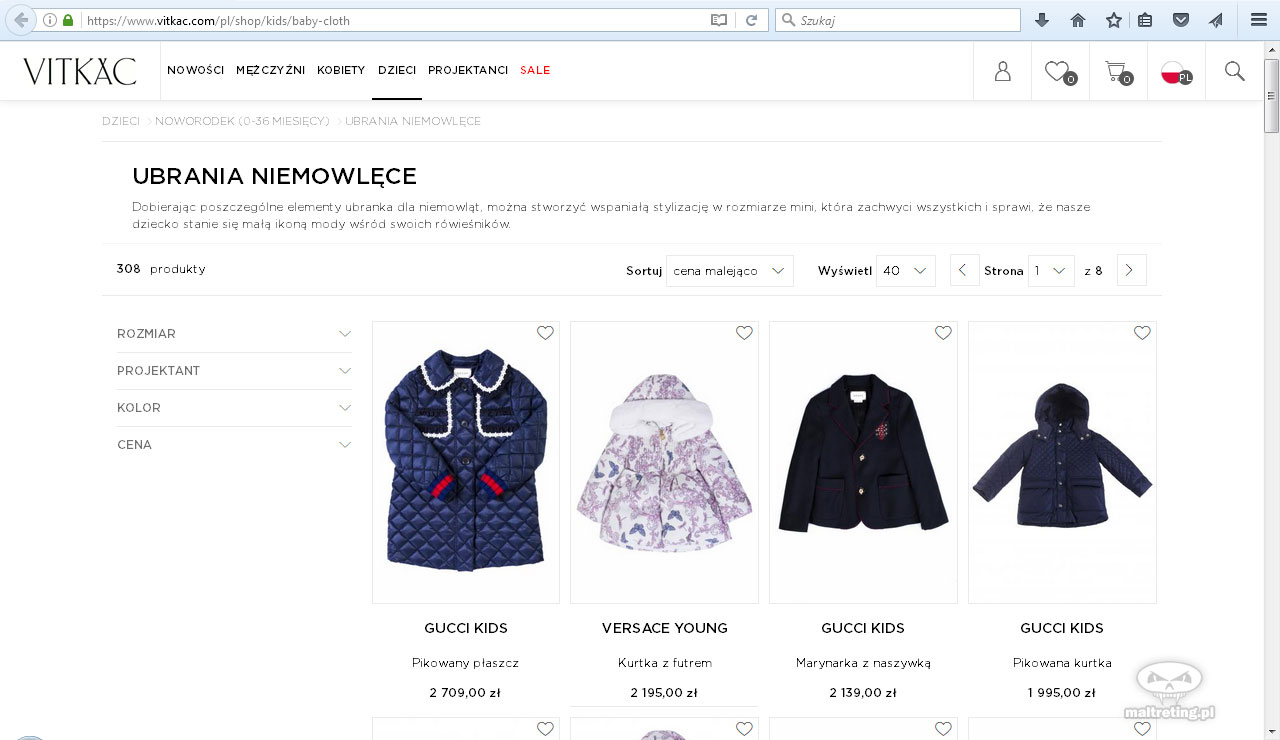Open PROJEKTANCI menu
Screen dimensions: 1280x740
468,71
